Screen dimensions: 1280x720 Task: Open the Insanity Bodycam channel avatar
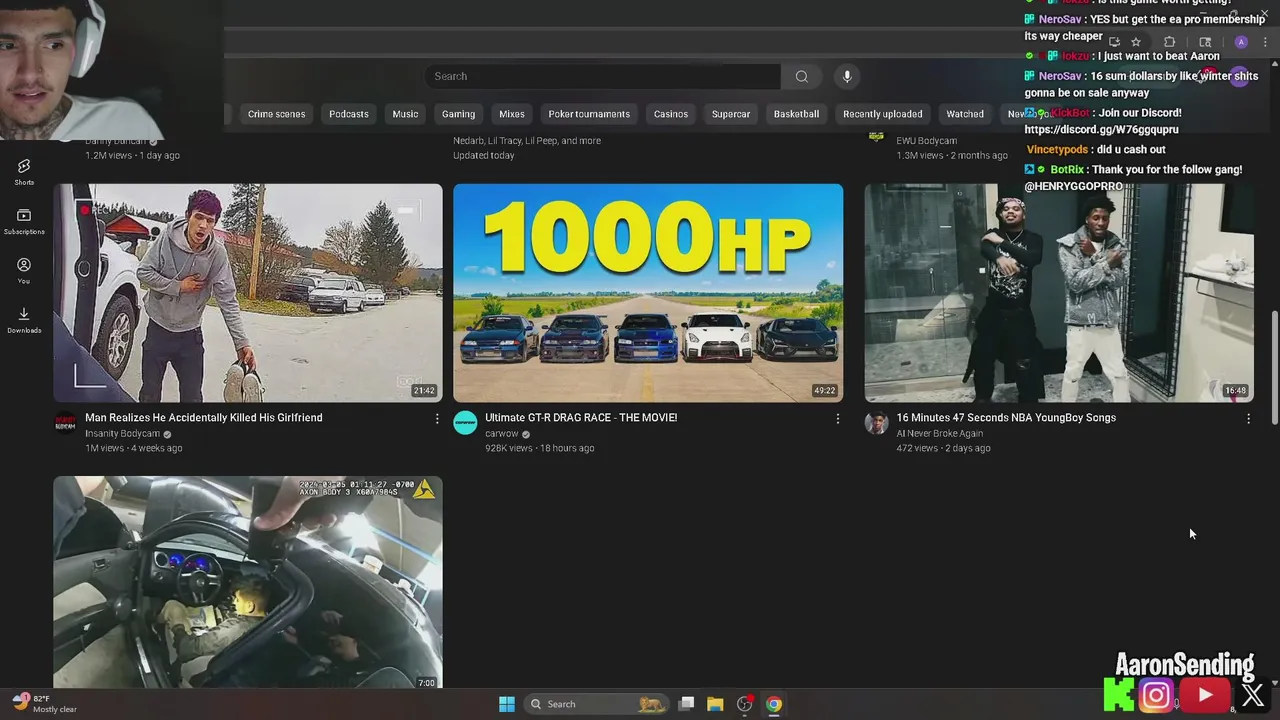coord(65,423)
